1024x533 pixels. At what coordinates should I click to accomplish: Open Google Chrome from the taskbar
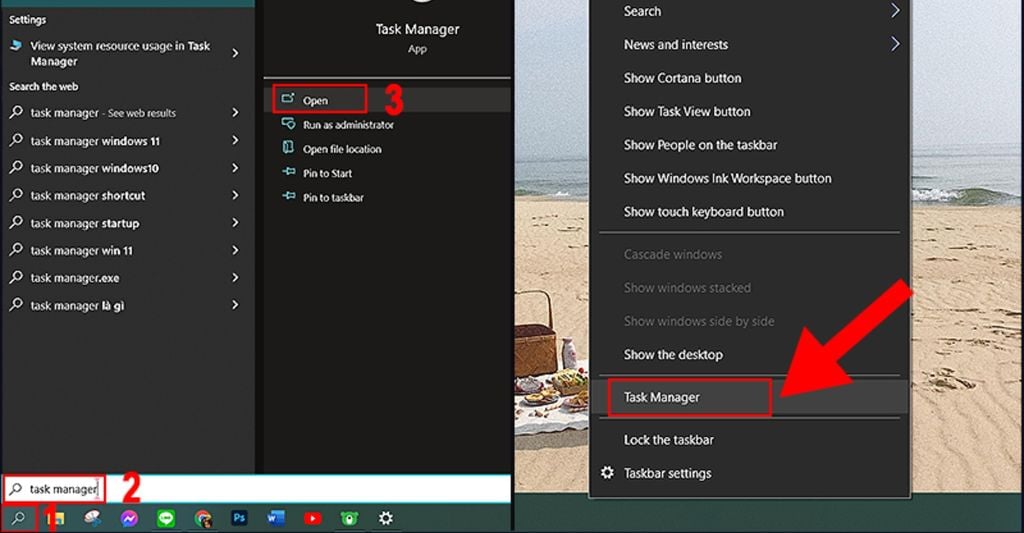point(203,518)
